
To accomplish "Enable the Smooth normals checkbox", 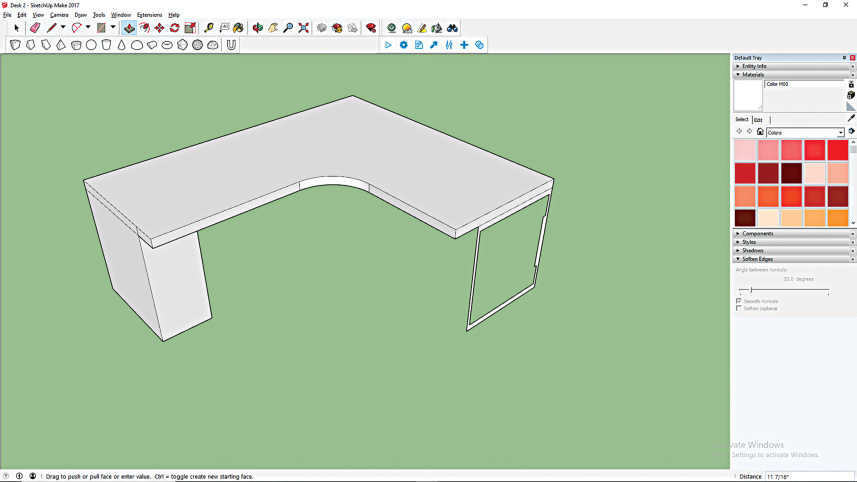I will [739, 301].
